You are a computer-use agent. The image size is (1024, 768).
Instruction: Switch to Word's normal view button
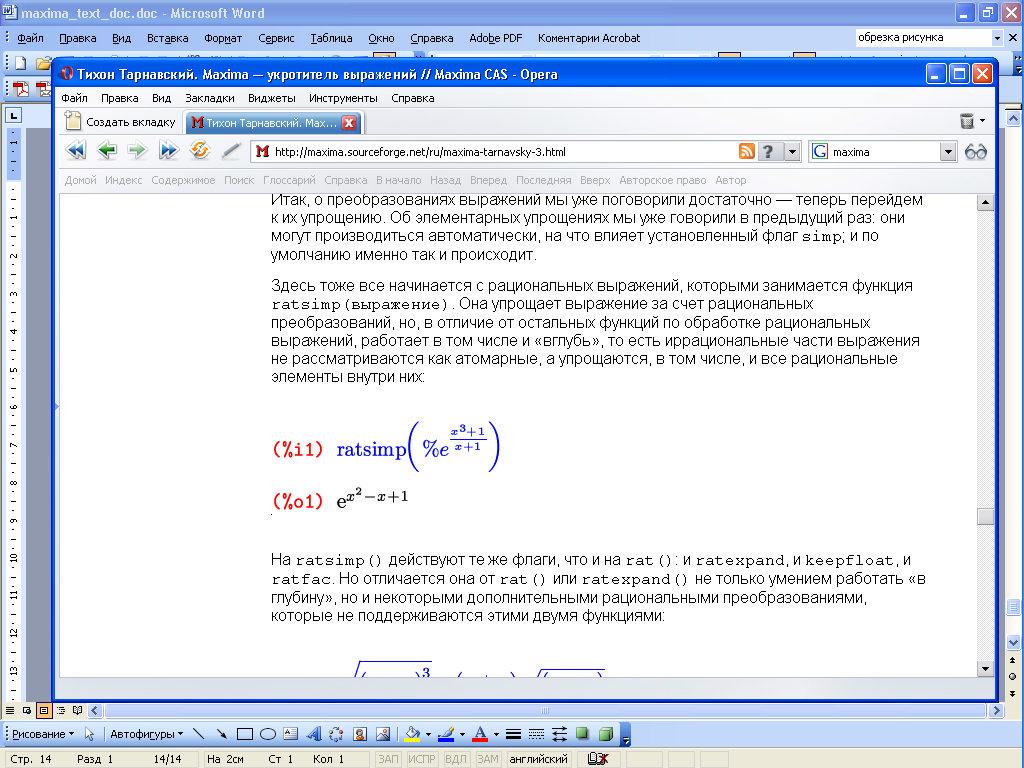[10, 711]
